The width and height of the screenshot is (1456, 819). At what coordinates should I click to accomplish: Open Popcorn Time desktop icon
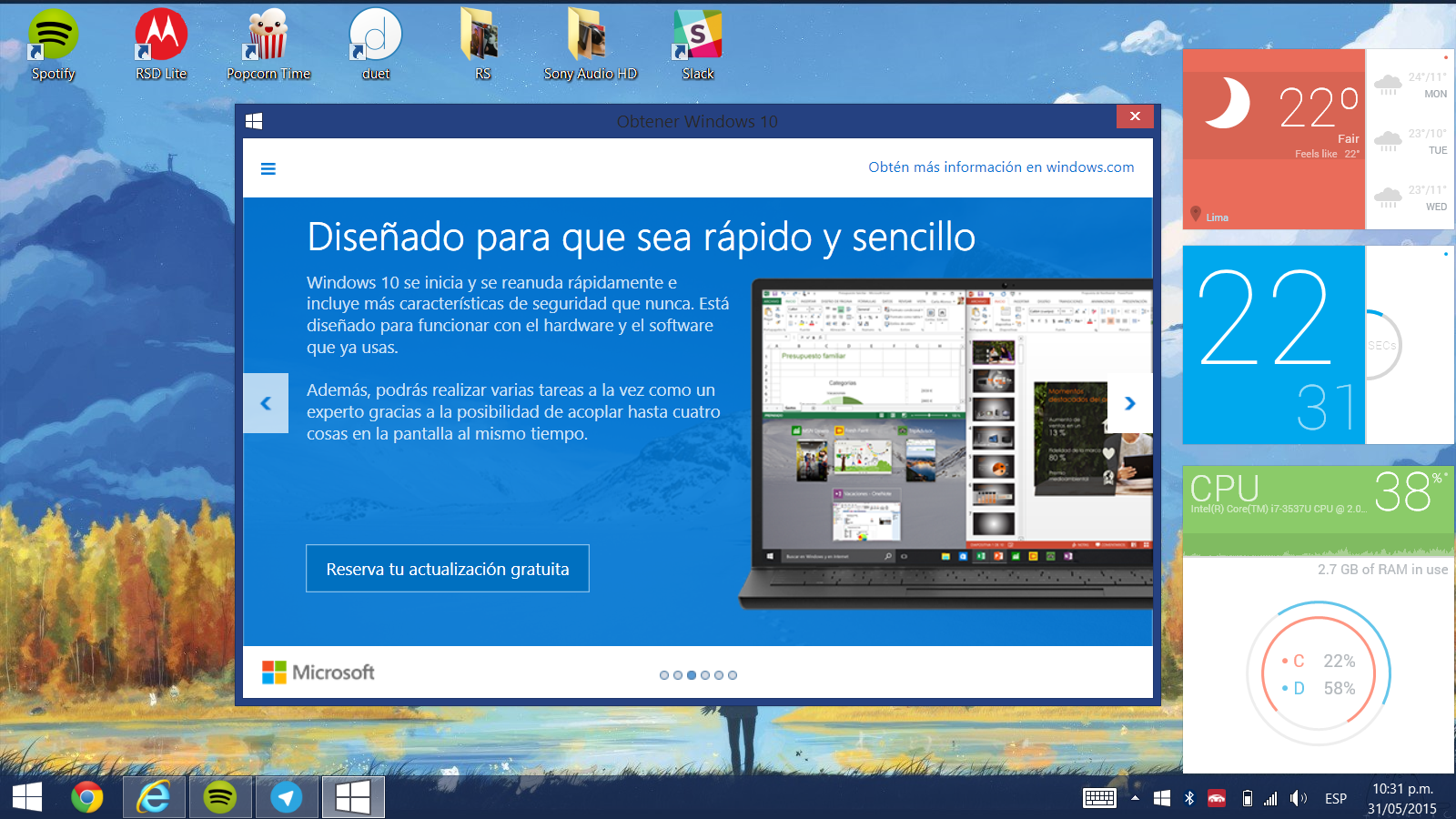tap(268, 45)
